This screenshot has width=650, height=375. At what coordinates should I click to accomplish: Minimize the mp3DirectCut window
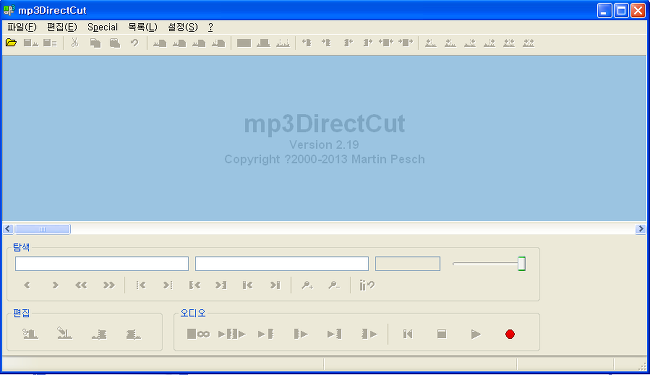(604, 10)
